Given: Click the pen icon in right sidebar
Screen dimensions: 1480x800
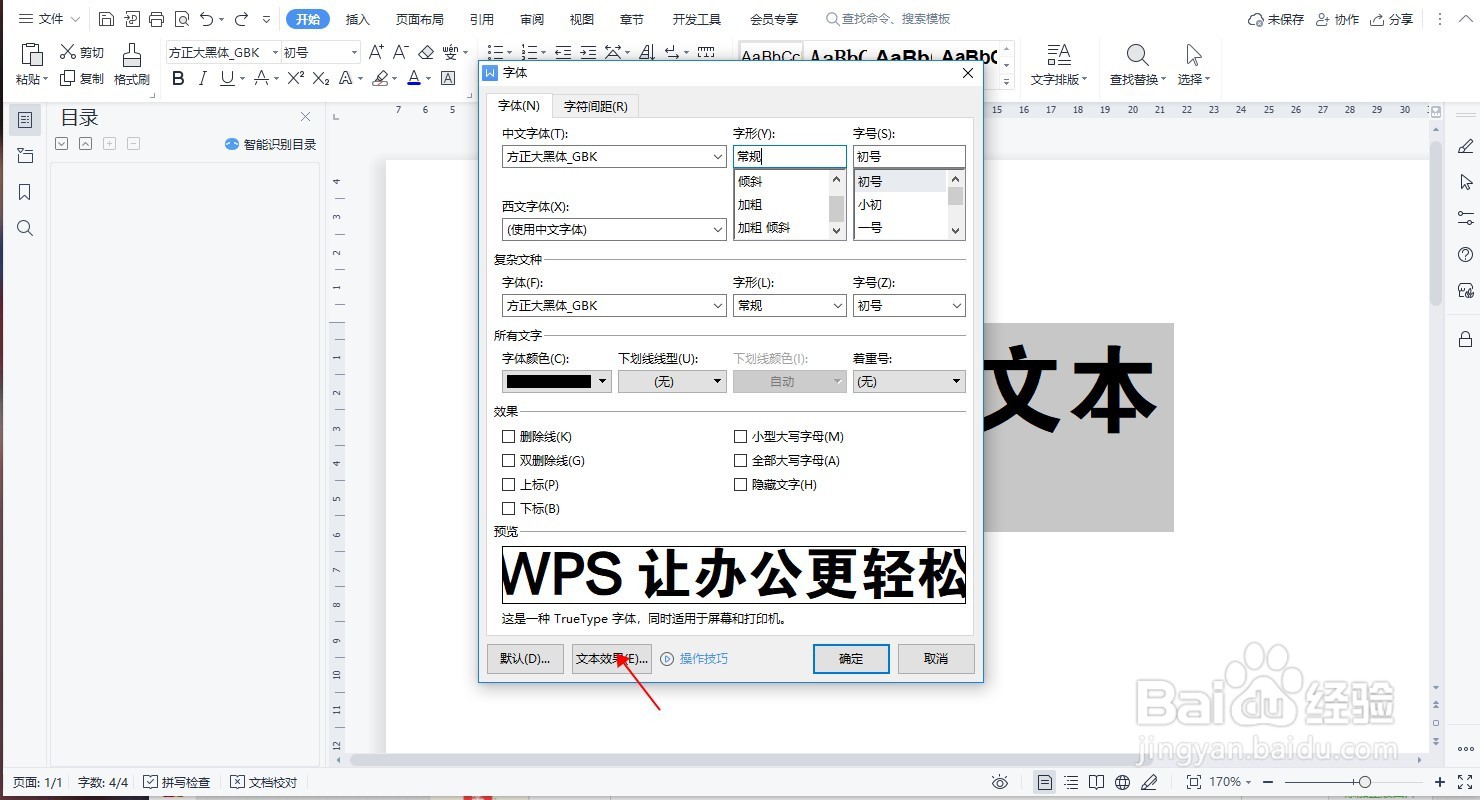Looking at the screenshot, I should click(1466, 146).
